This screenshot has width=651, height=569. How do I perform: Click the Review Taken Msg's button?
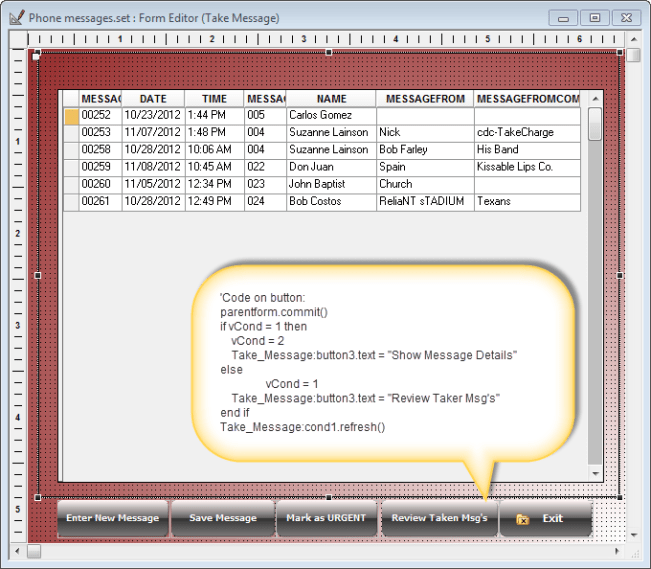(x=439, y=518)
